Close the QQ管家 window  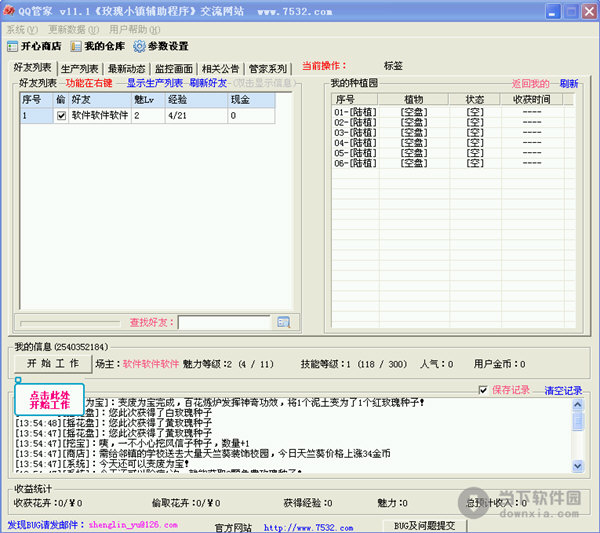tap(589, 11)
